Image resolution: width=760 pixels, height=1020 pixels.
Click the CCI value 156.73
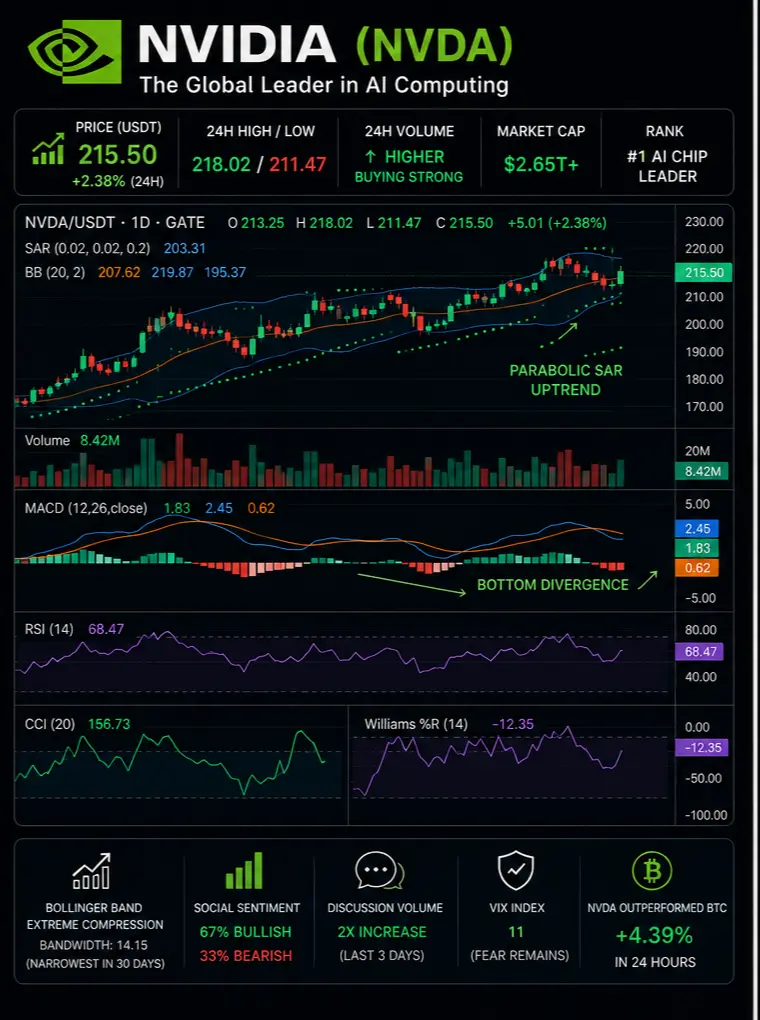point(109,724)
